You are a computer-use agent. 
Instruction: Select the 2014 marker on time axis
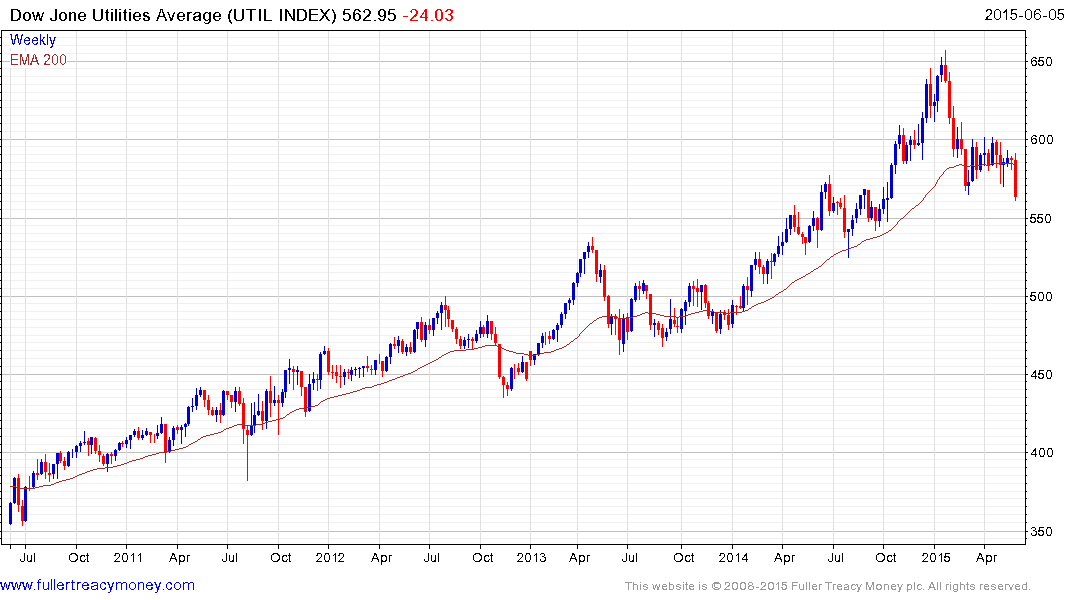tap(733, 557)
